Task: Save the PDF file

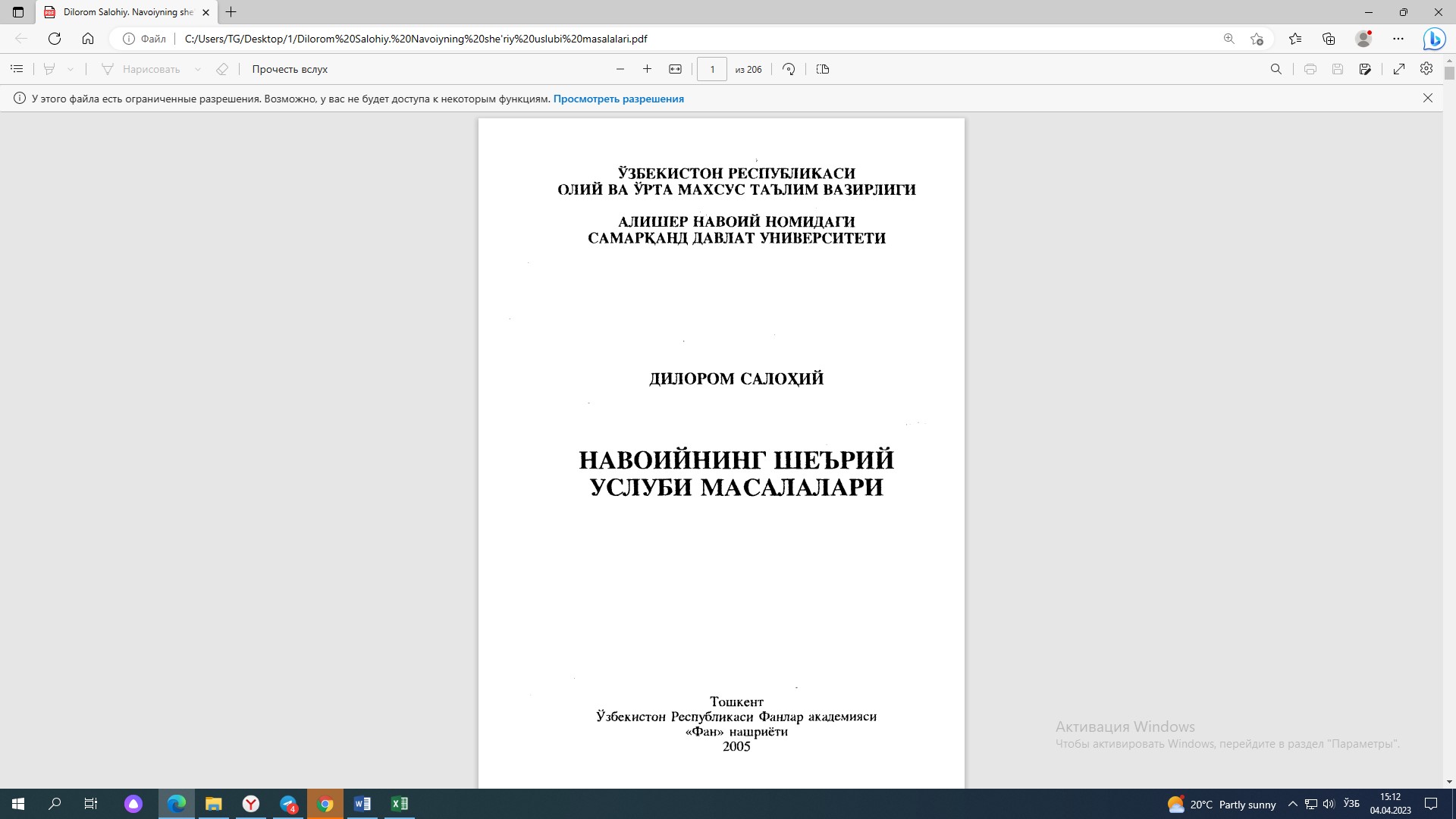Action: pos(1338,68)
